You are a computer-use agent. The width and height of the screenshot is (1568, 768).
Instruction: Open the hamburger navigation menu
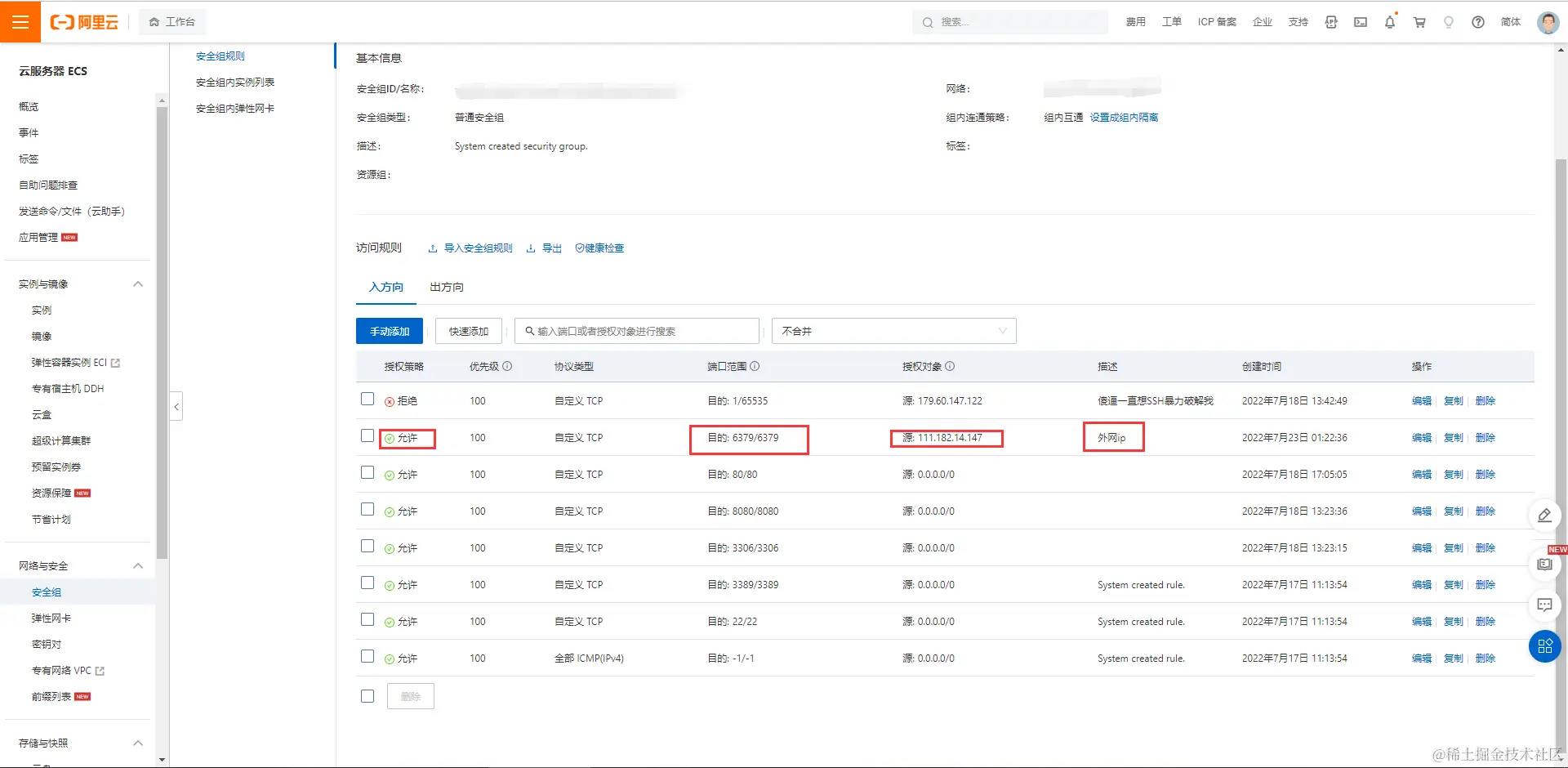[20, 22]
